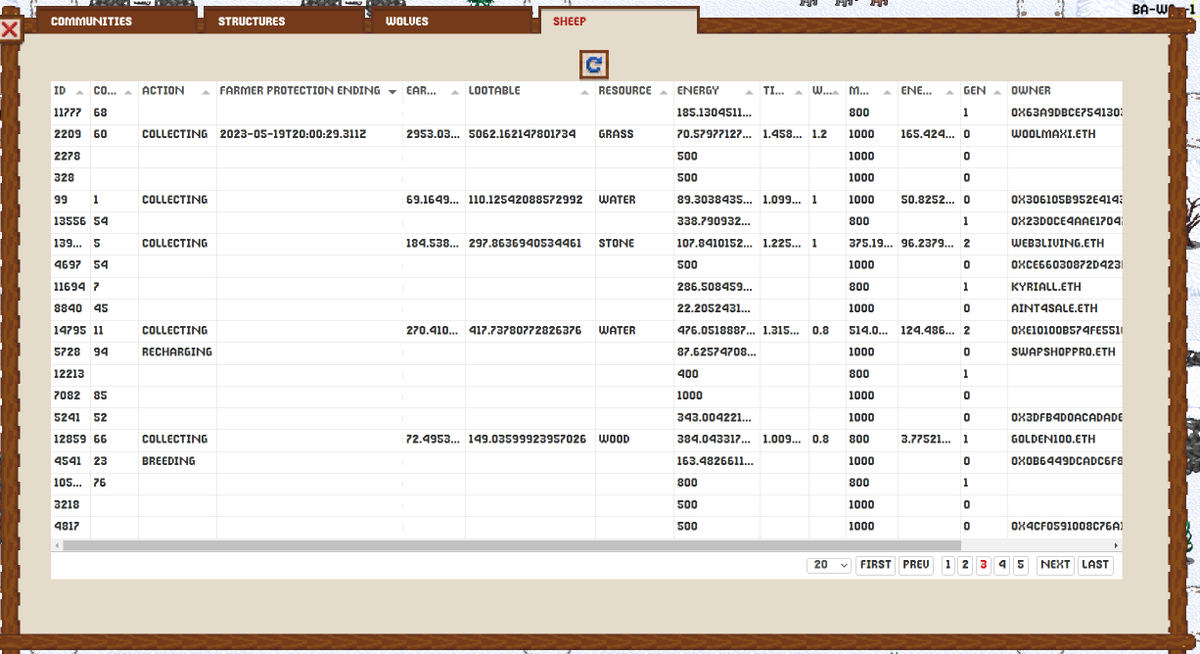Jump to the Last page
1200x654 pixels.
pos(1095,565)
